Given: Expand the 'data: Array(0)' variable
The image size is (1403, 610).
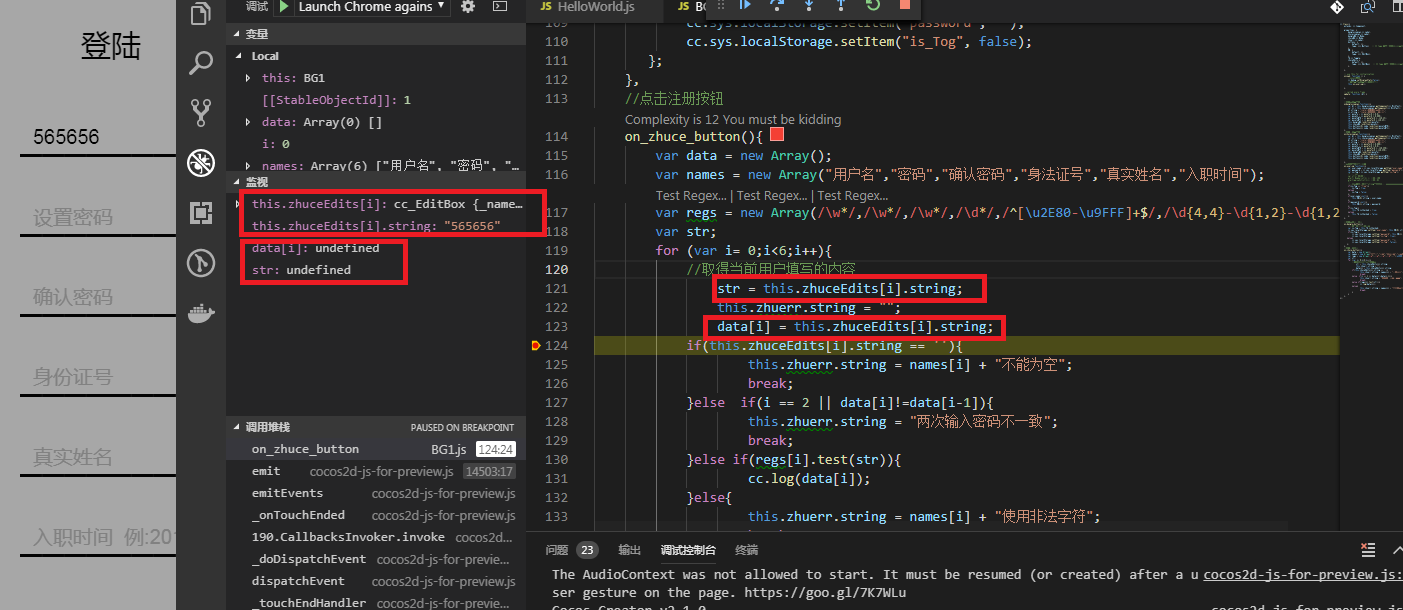Looking at the screenshot, I should click(x=248, y=122).
